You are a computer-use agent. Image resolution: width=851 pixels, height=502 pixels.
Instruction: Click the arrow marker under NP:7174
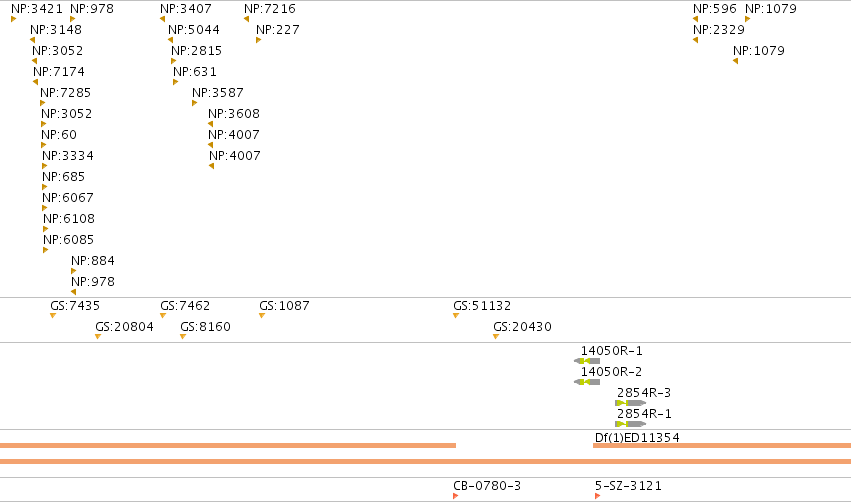[36, 82]
